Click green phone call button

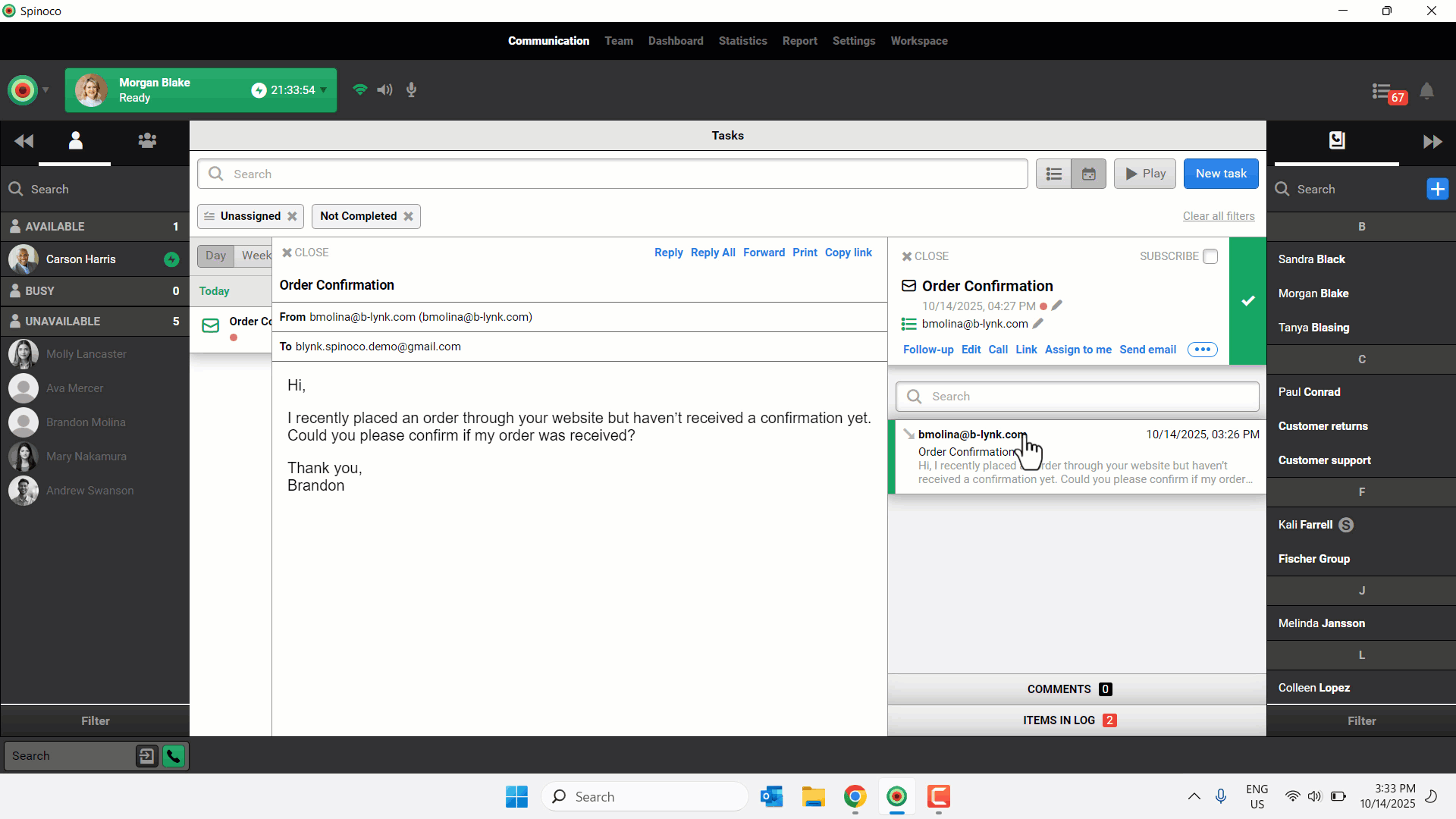point(174,756)
